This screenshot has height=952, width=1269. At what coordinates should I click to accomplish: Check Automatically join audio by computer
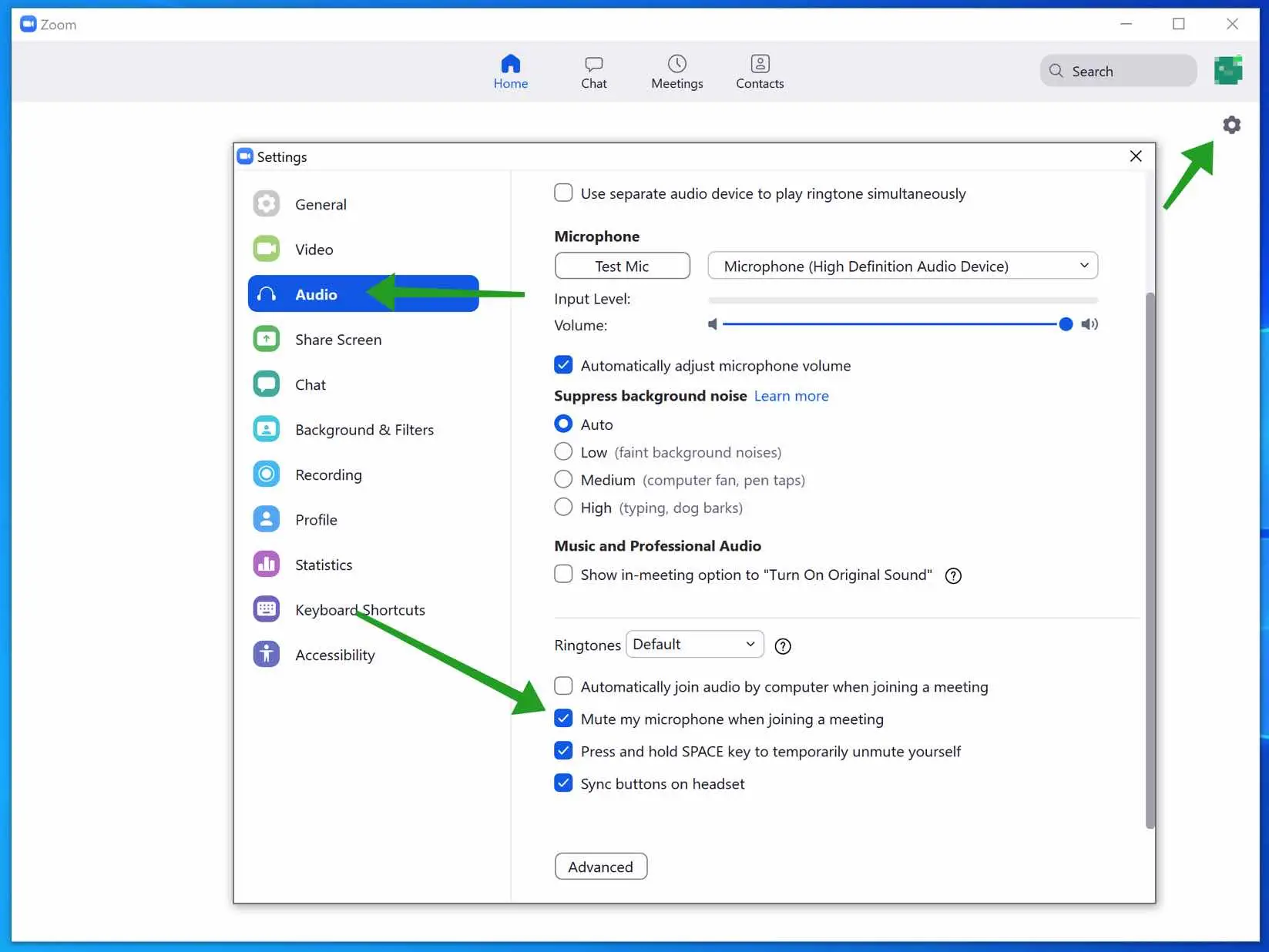(563, 686)
